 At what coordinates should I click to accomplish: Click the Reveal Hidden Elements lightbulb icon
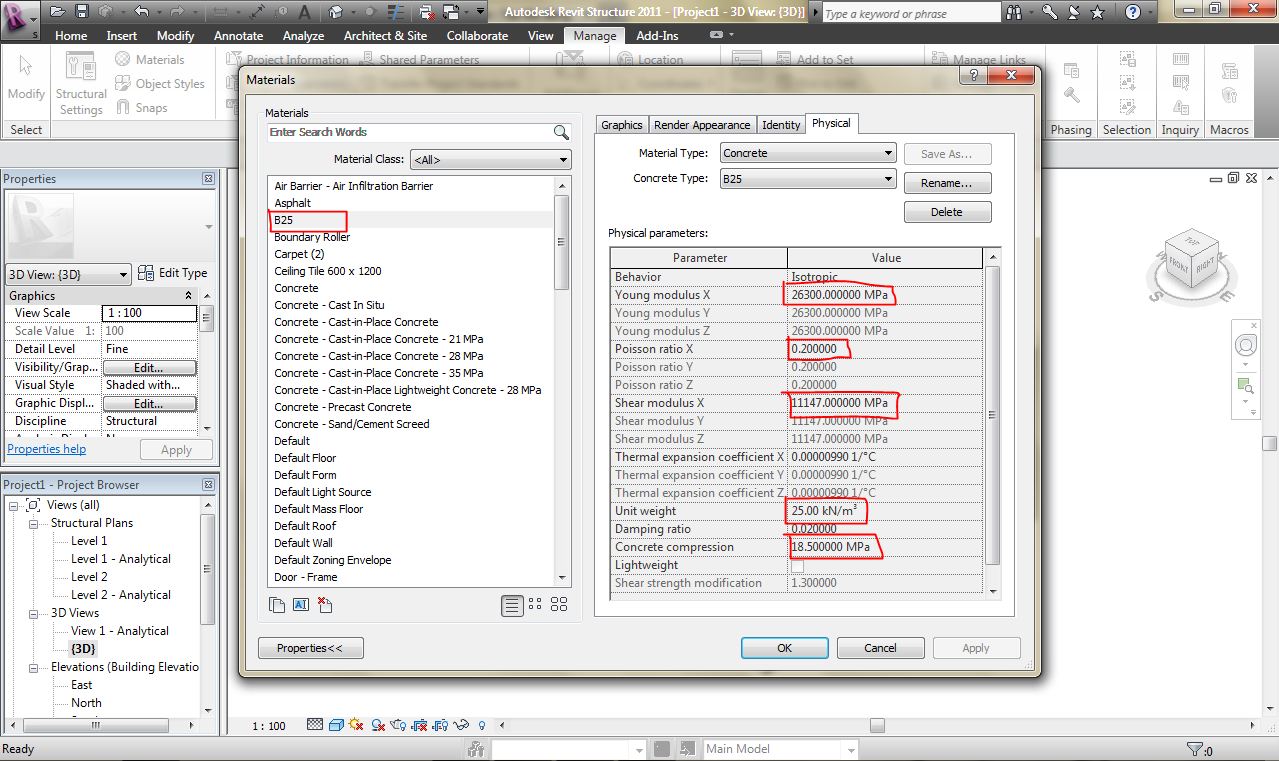pos(482,725)
